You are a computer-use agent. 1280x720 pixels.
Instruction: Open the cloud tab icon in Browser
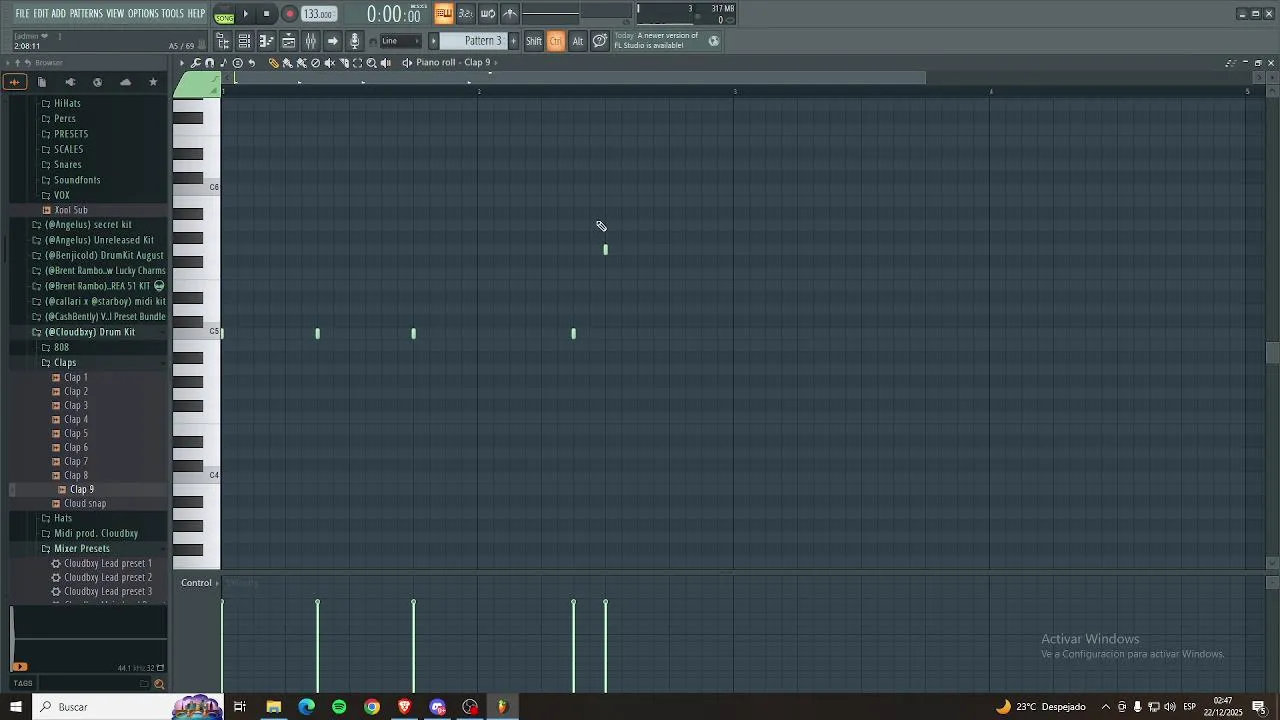coord(125,82)
